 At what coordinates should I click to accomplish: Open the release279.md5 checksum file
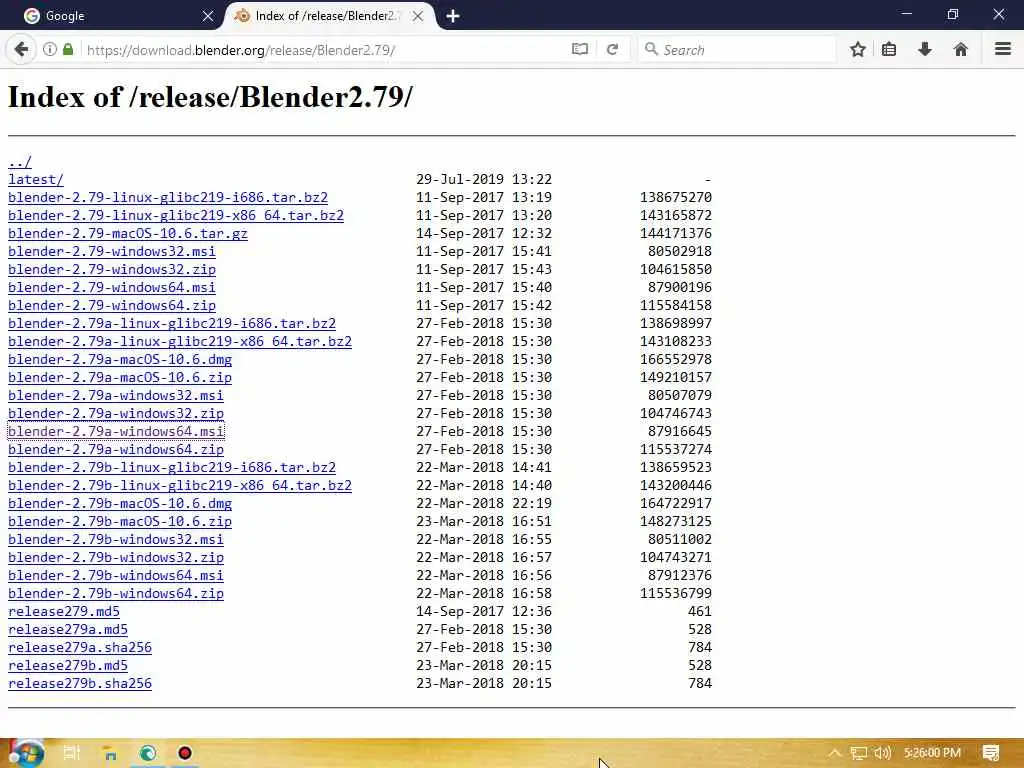[64, 611]
